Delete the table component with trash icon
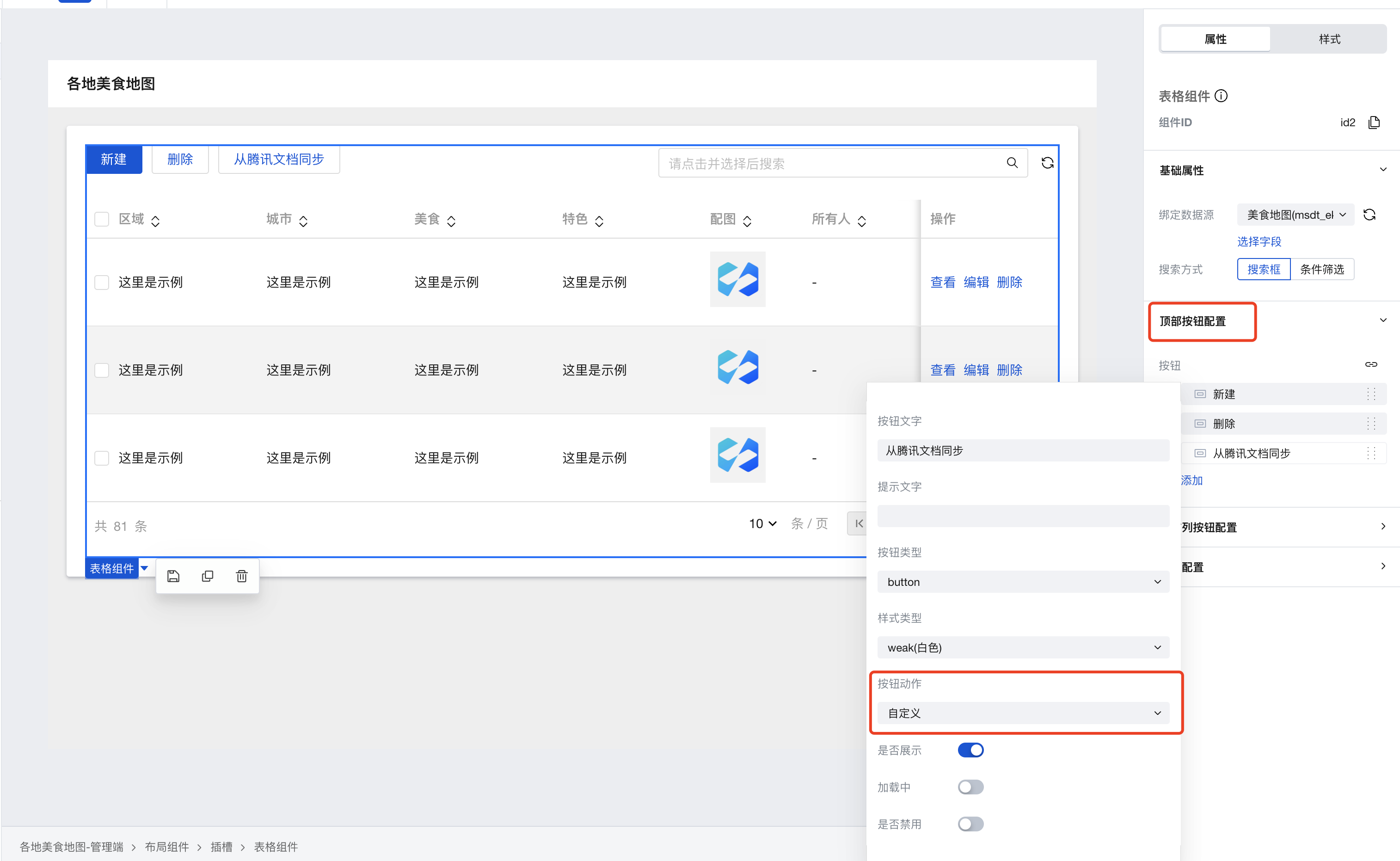1400x861 pixels. point(241,576)
